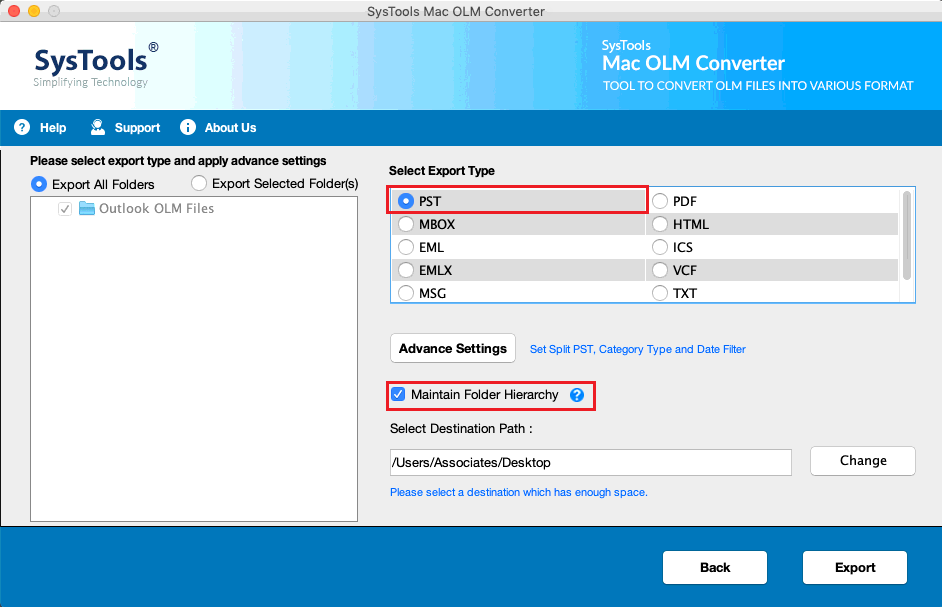Viewport: 942px width, 607px height.
Task: Choose ICS export type
Action: click(660, 247)
